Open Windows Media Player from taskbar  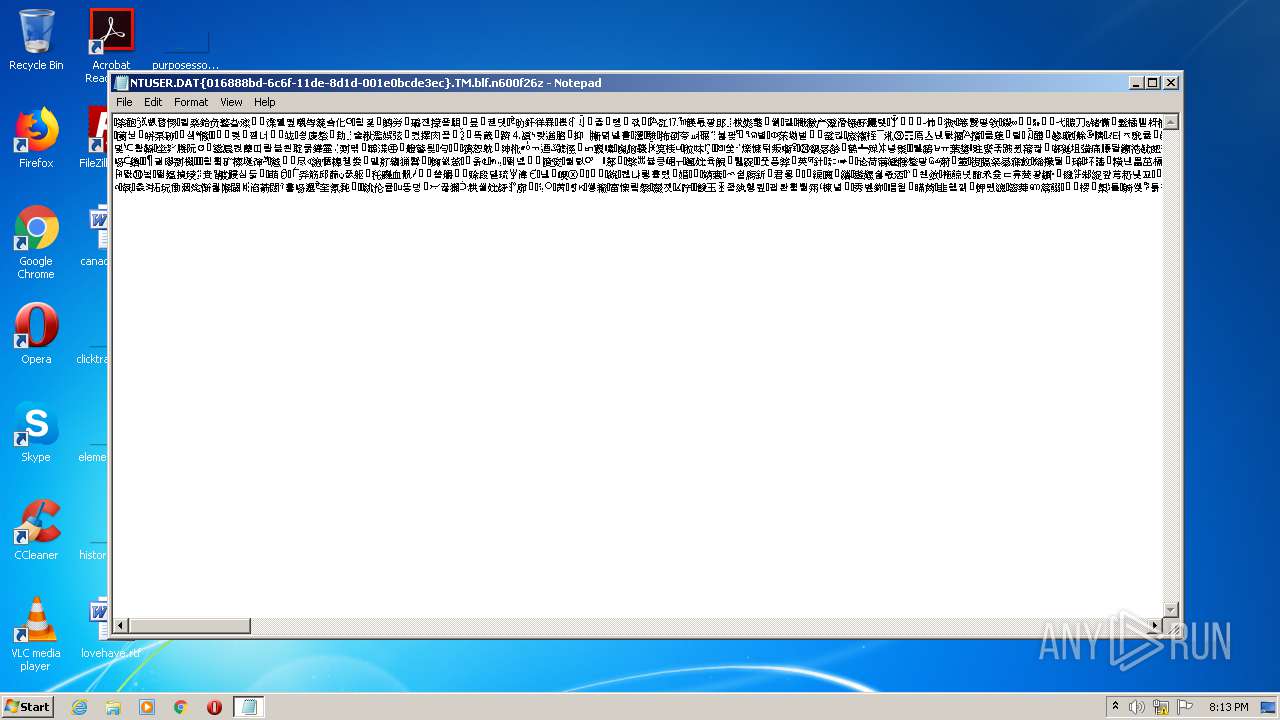click(x=147, y=707)
